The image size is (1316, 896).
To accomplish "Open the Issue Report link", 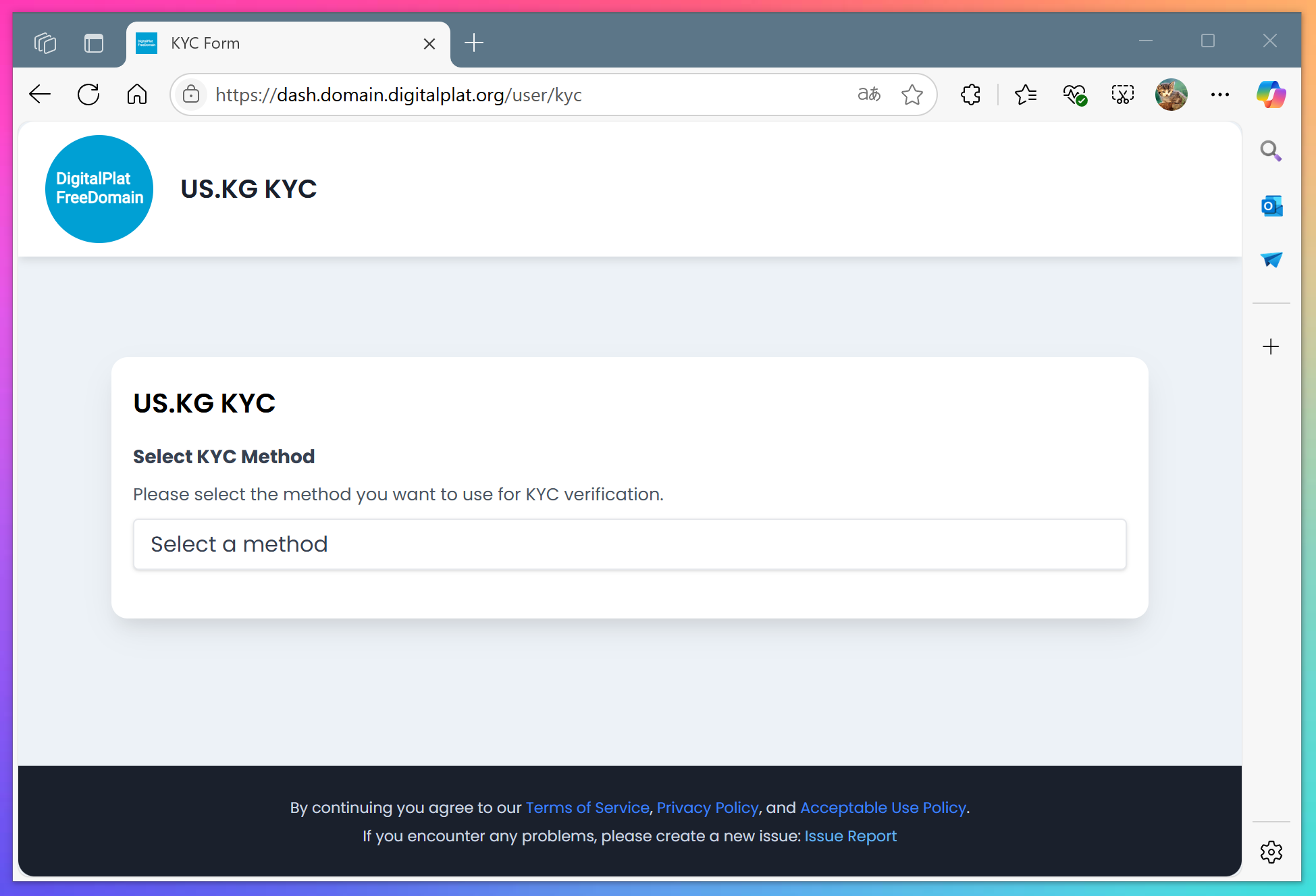I will click(850, 836).
